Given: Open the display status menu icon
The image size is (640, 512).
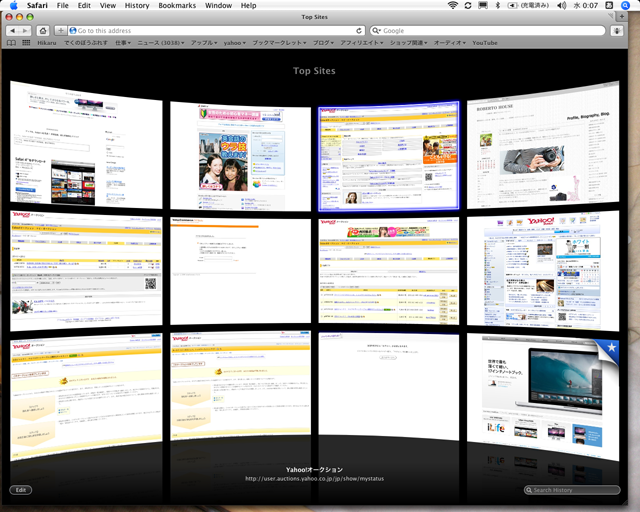Looking at the screenshot, I should [x=483, y=5].
